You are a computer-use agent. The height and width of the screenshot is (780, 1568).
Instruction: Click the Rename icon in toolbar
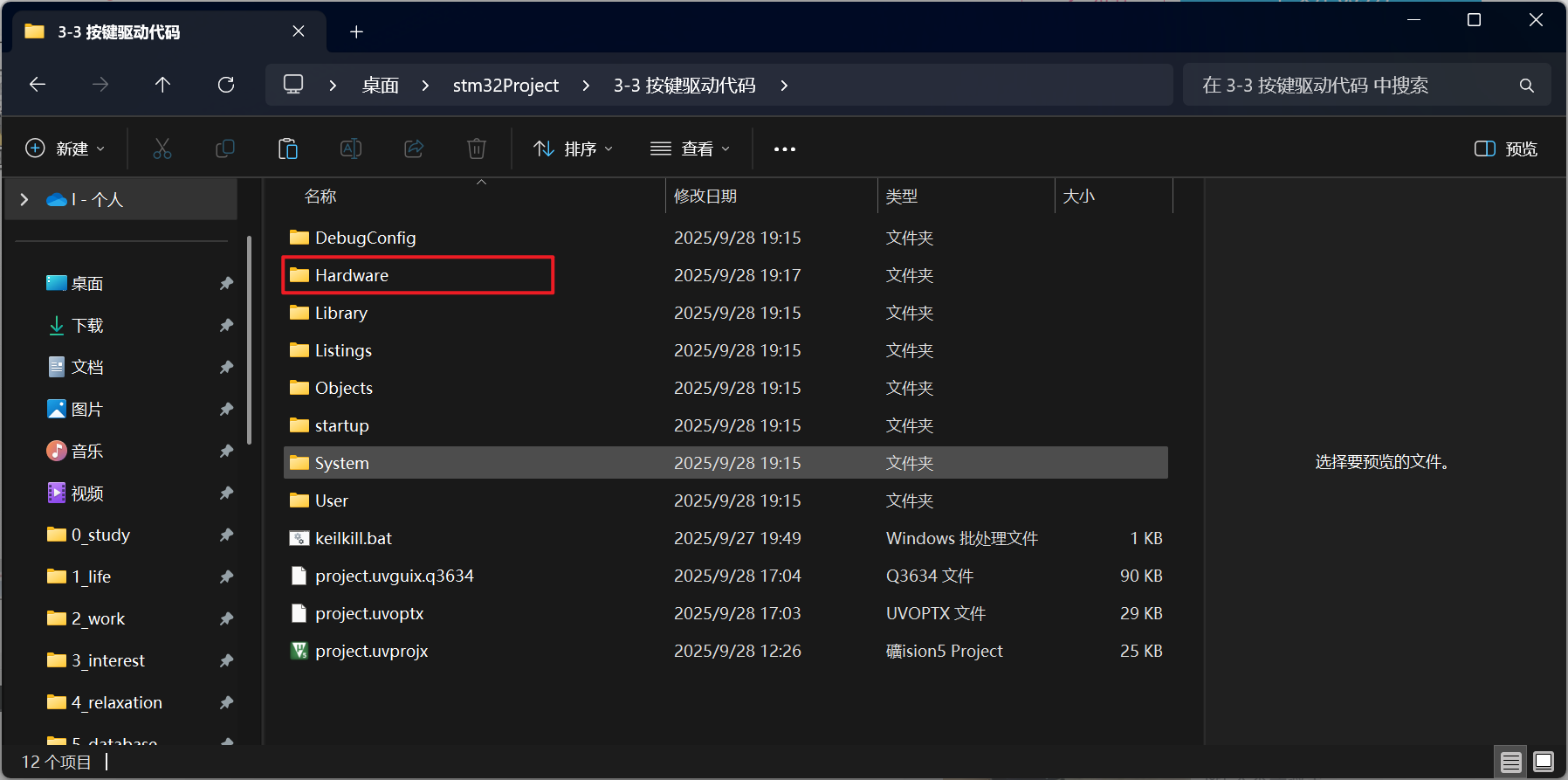coord(351,148)
